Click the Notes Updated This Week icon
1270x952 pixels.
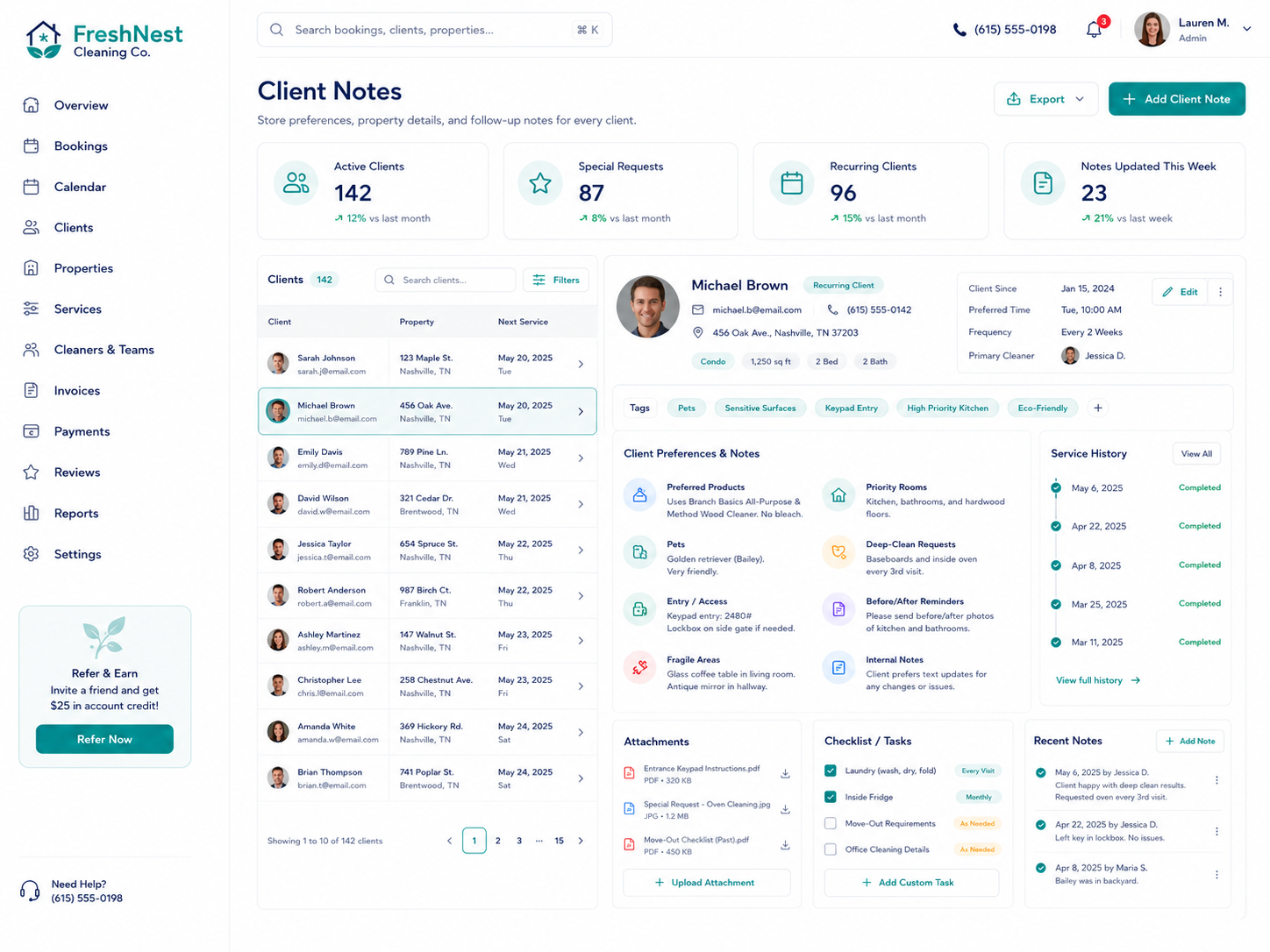[x=1043, y=182]
